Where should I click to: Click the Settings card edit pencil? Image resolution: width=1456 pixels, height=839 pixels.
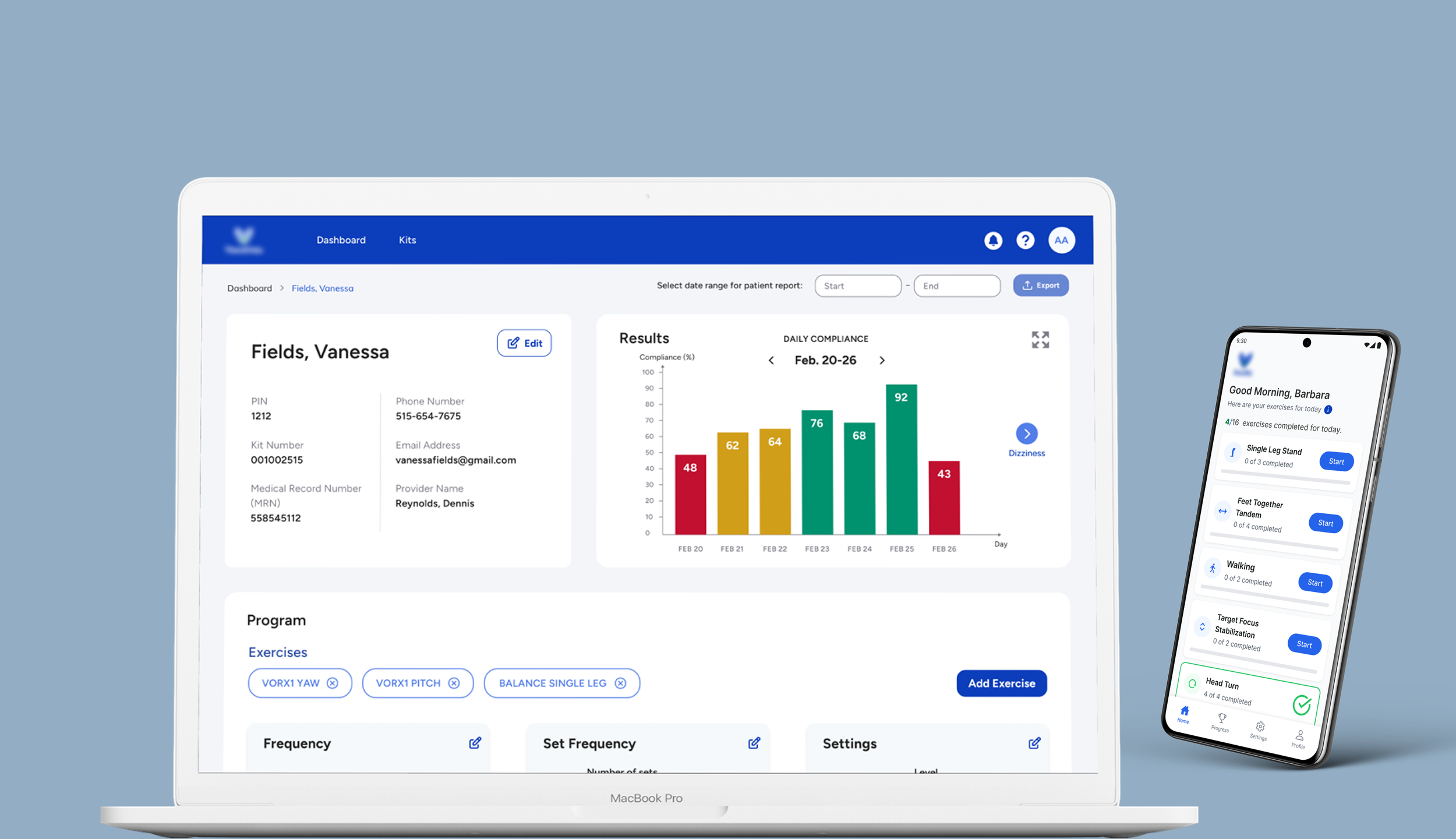[1034, 743]
